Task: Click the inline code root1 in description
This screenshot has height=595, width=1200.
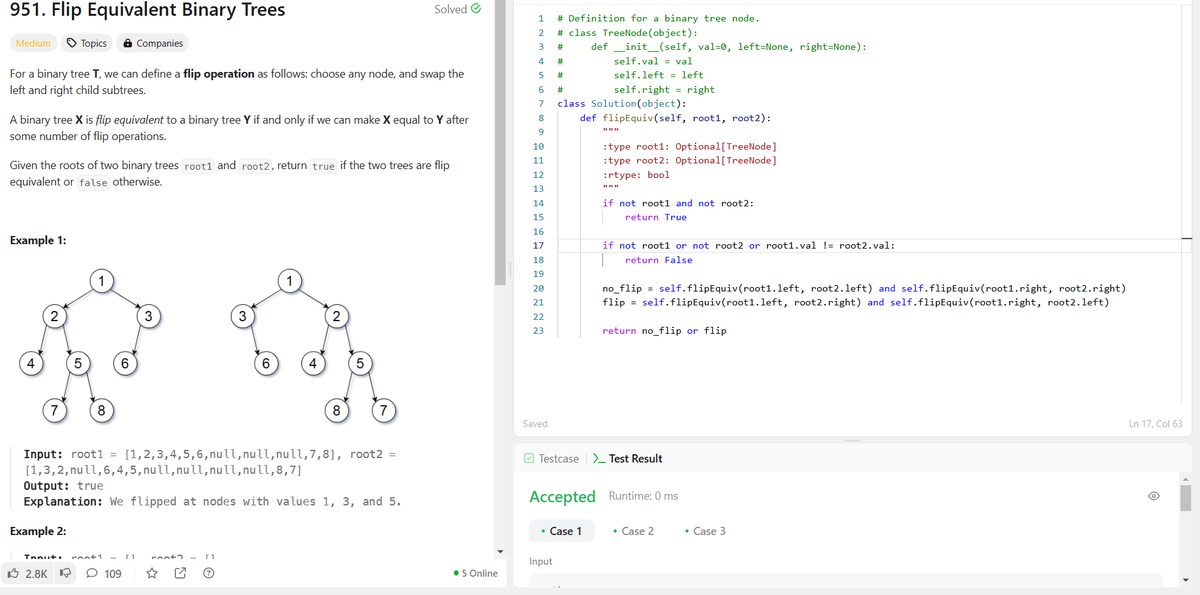Action: 198,166
